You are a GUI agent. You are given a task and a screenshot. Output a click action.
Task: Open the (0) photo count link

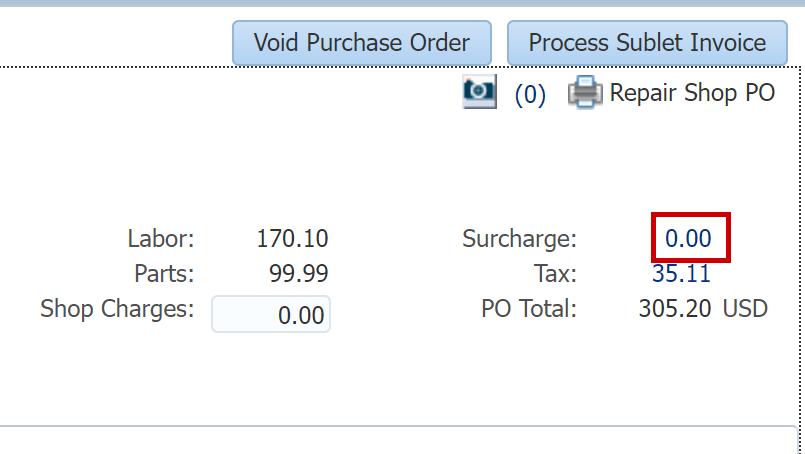click(x=530, y=94)
